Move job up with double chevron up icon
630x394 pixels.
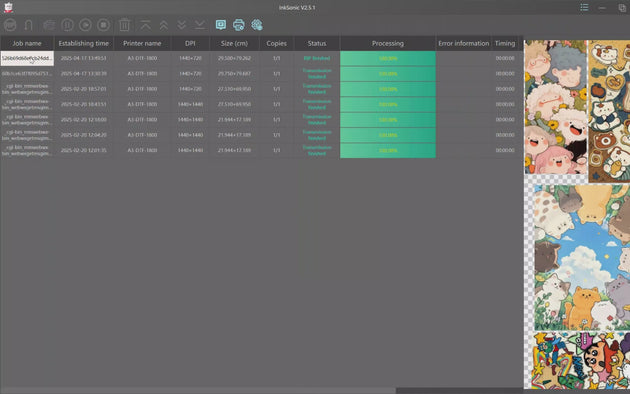tap(164, 25)
